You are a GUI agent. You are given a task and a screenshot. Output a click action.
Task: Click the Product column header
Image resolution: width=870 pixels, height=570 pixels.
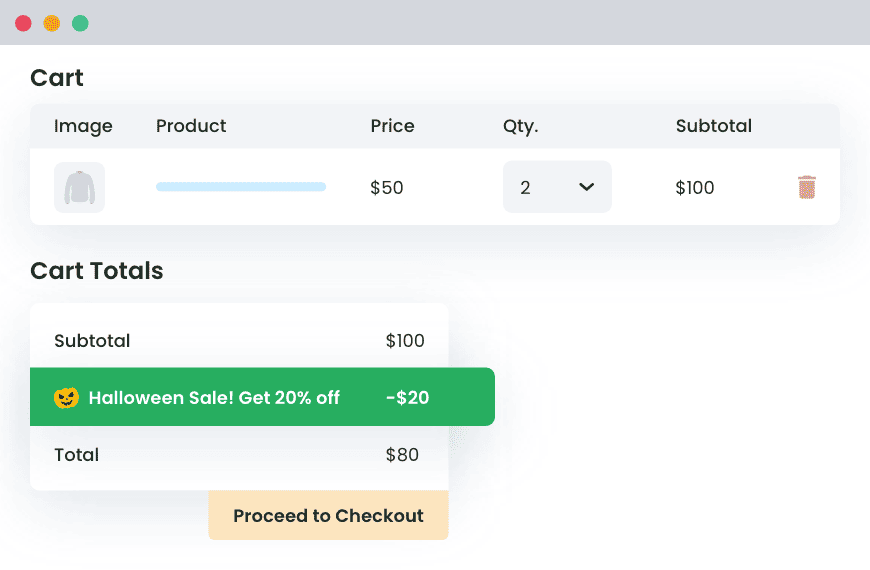(x=191, y=126)
